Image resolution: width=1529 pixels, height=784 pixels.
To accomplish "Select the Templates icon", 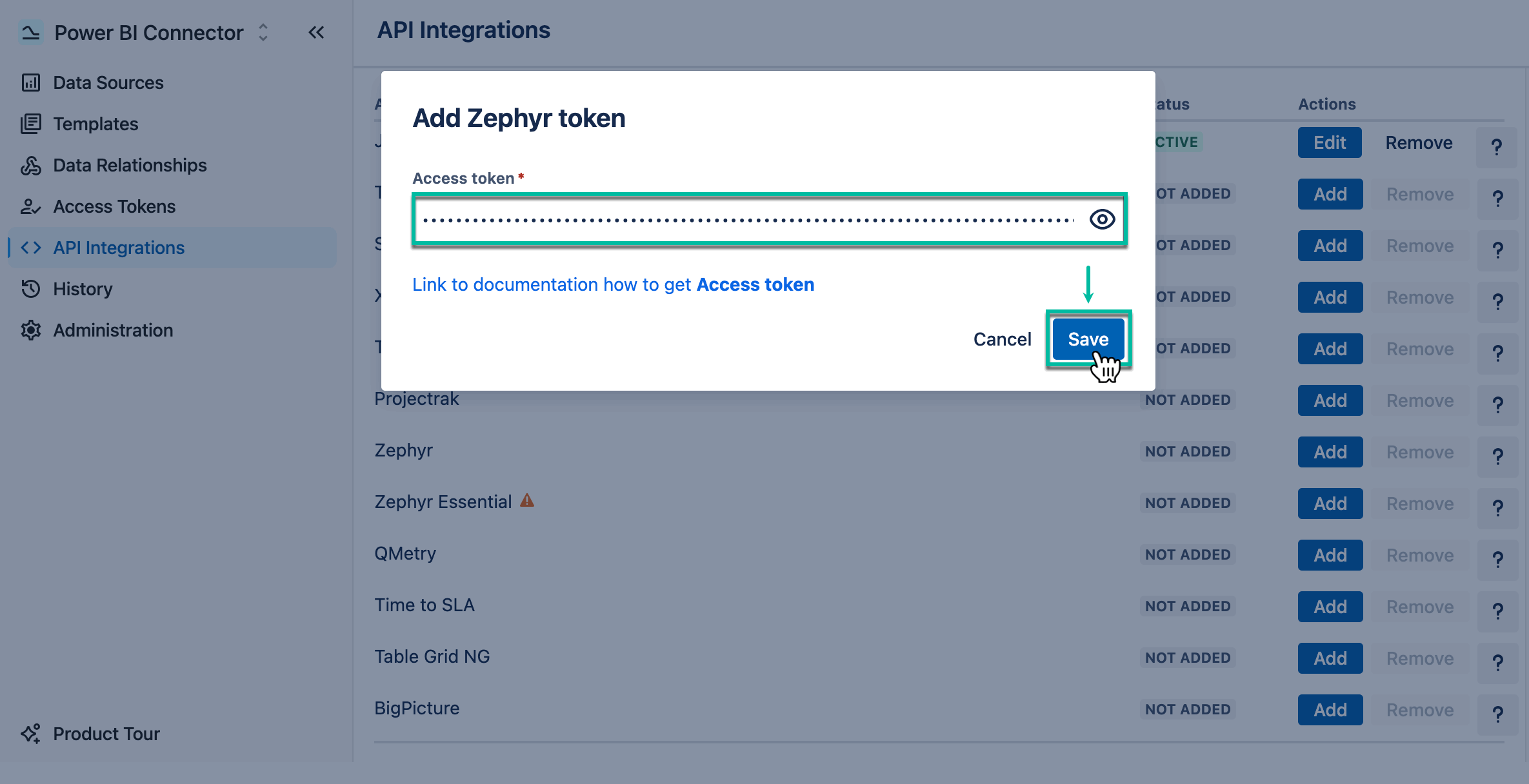I will 30,123.
